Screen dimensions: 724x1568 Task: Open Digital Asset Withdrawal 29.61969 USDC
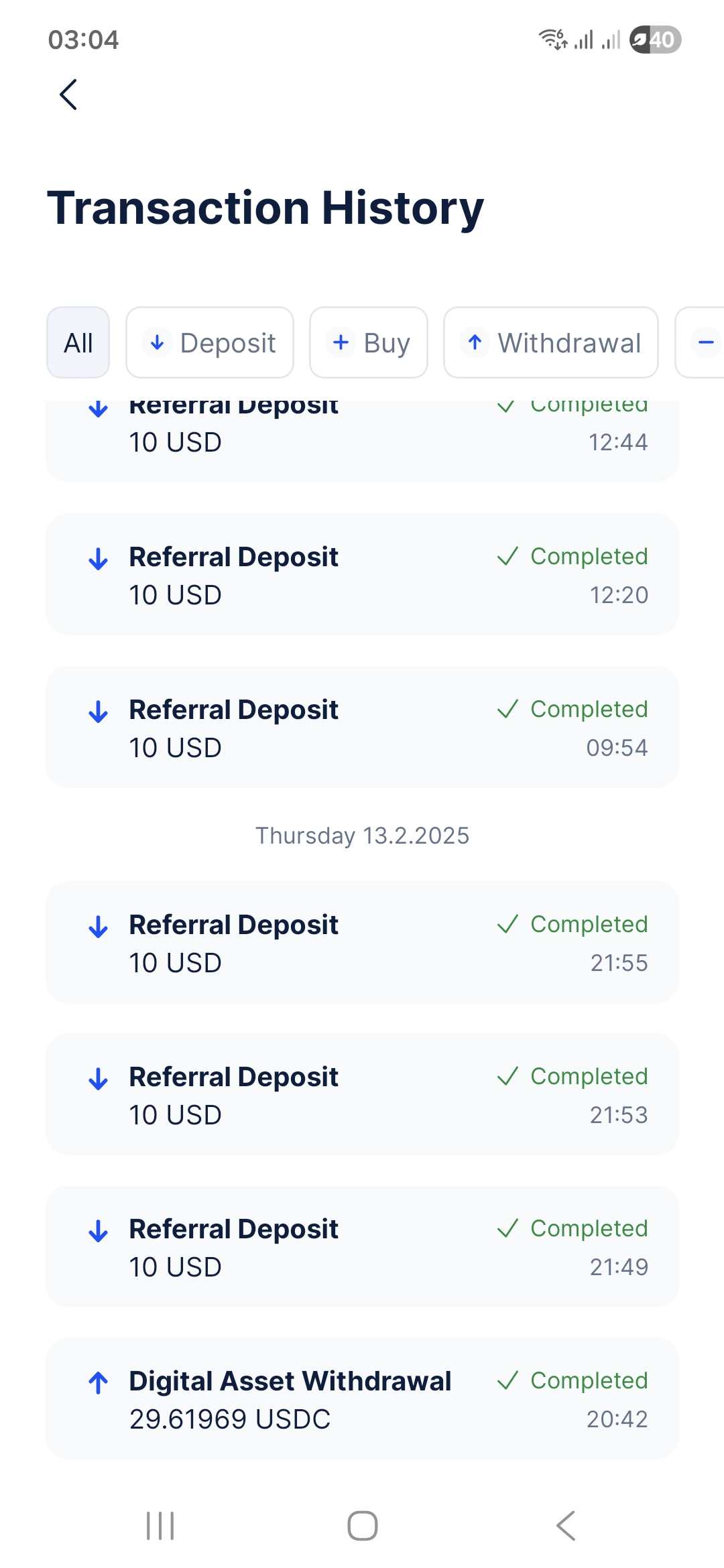coord(362,1399)
